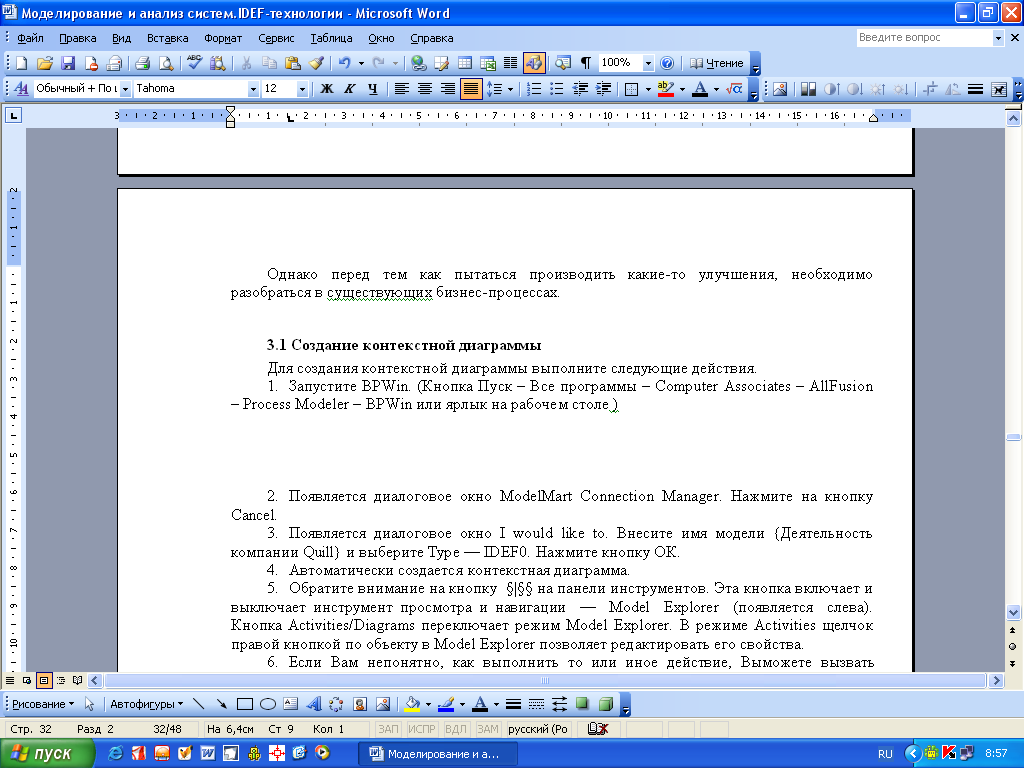The height and width of the screenshot is (768, 1024).
Task: Insert a WordArt object
Action: [x=314, y=704]
